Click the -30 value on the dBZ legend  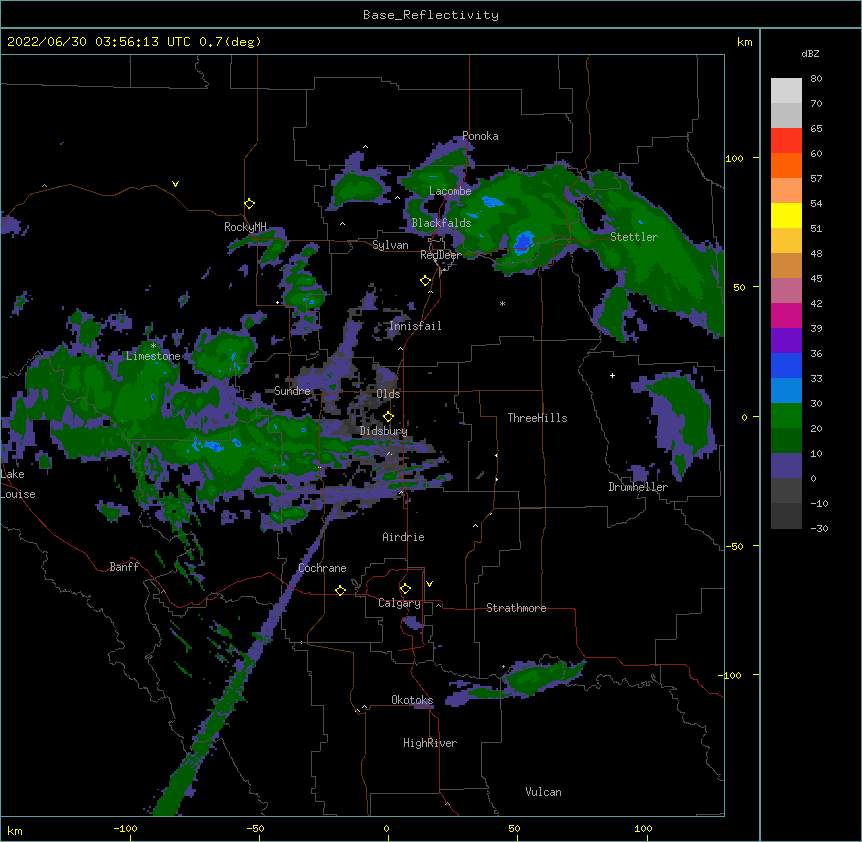pyautogui.click(x=819, y=528)
